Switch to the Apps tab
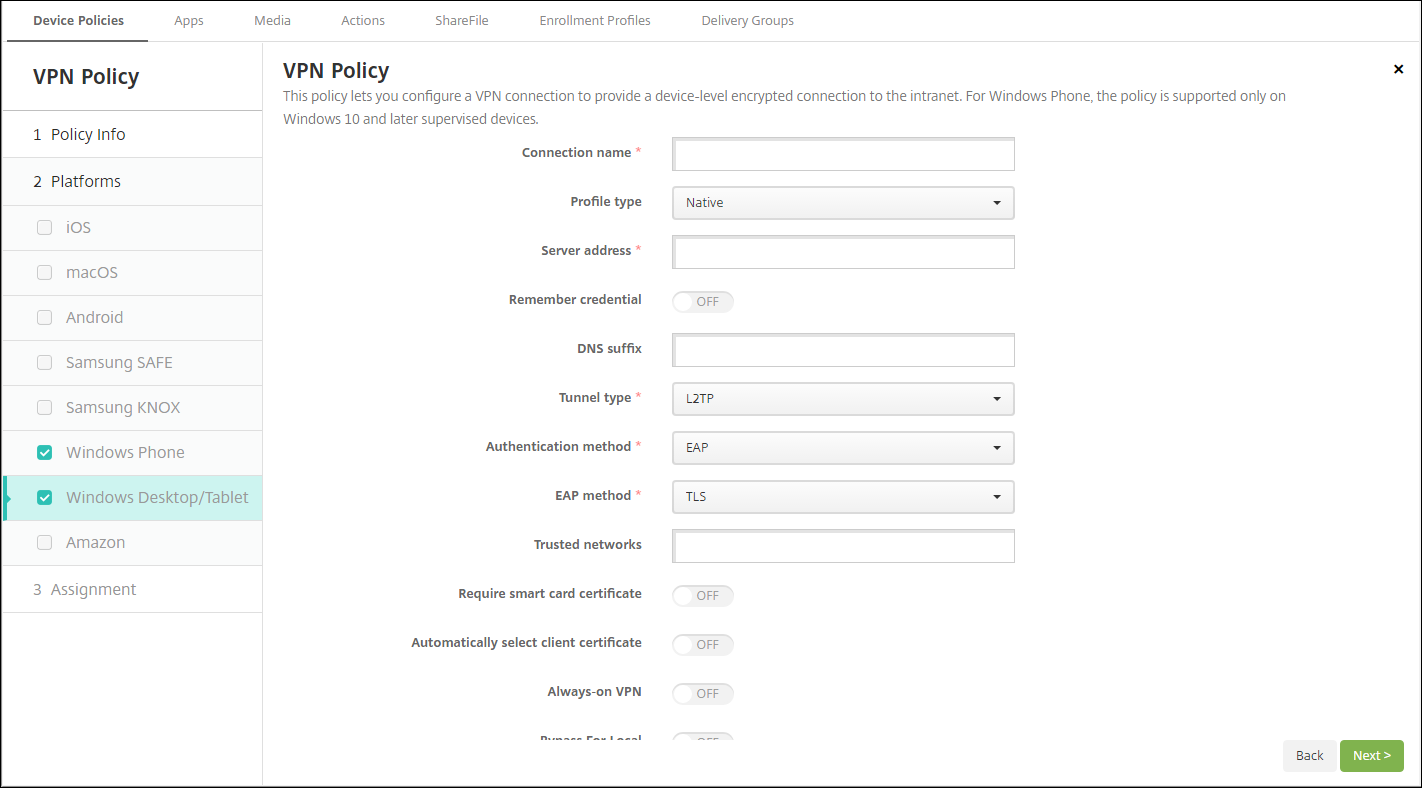The height and width of the screenshot is (788, 1422). (188, 20)
